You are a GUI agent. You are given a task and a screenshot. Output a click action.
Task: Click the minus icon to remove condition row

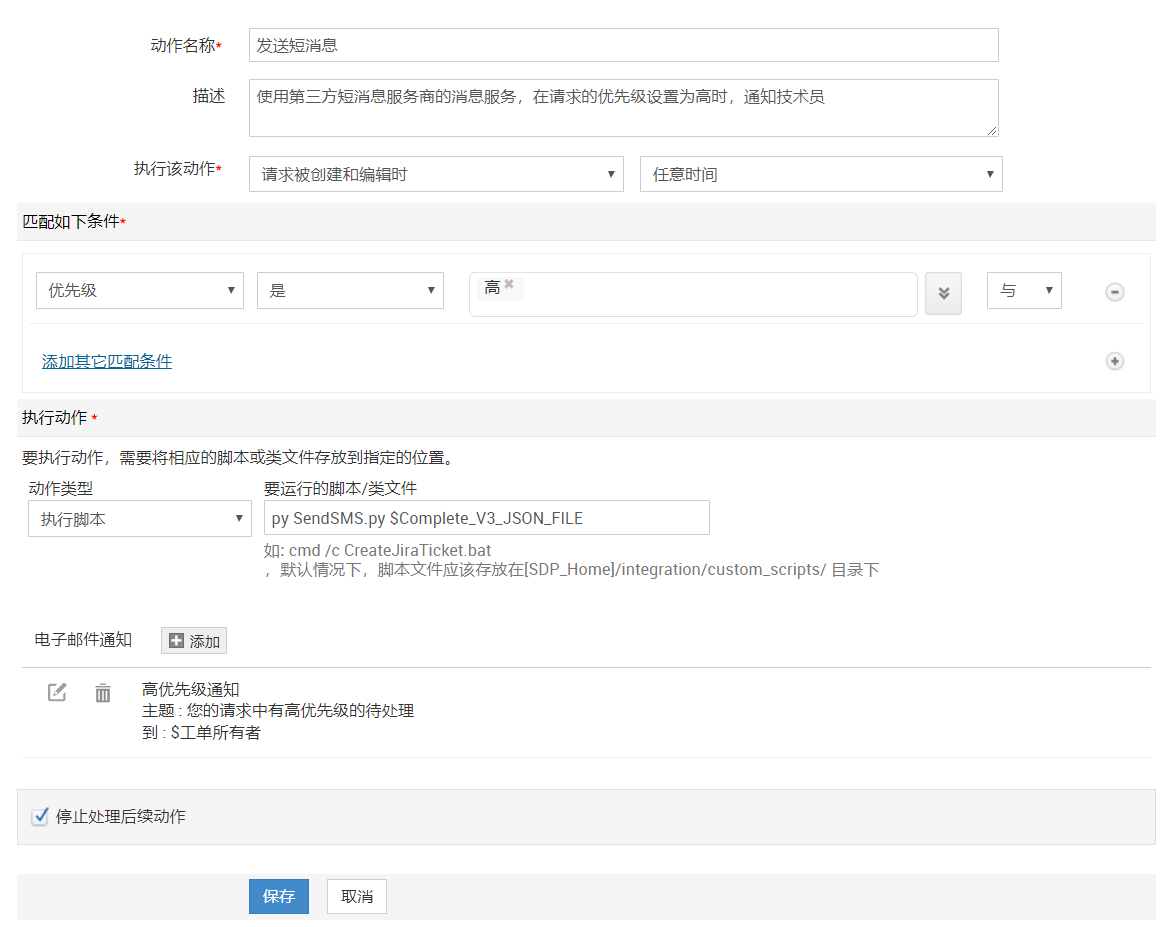coord(1114,292)
